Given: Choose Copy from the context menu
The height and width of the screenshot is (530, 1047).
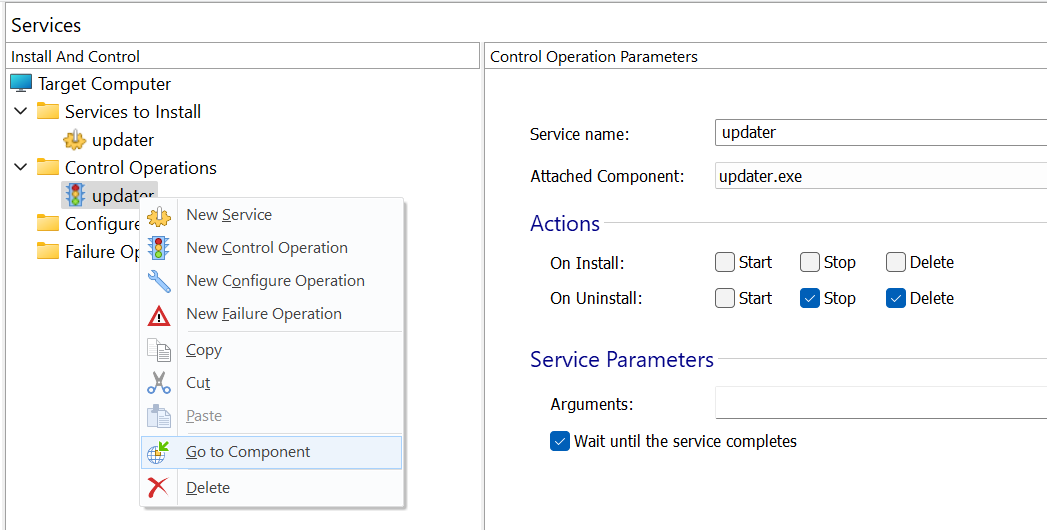Looking at the screenshot, I should (x=204, y=350).
